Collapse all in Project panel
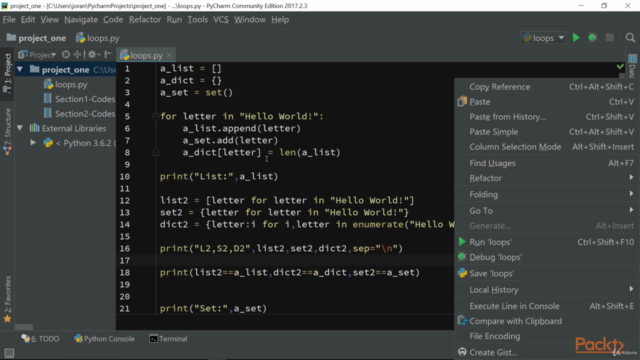This screenshot has width=640, height=360. pos(77,54)
